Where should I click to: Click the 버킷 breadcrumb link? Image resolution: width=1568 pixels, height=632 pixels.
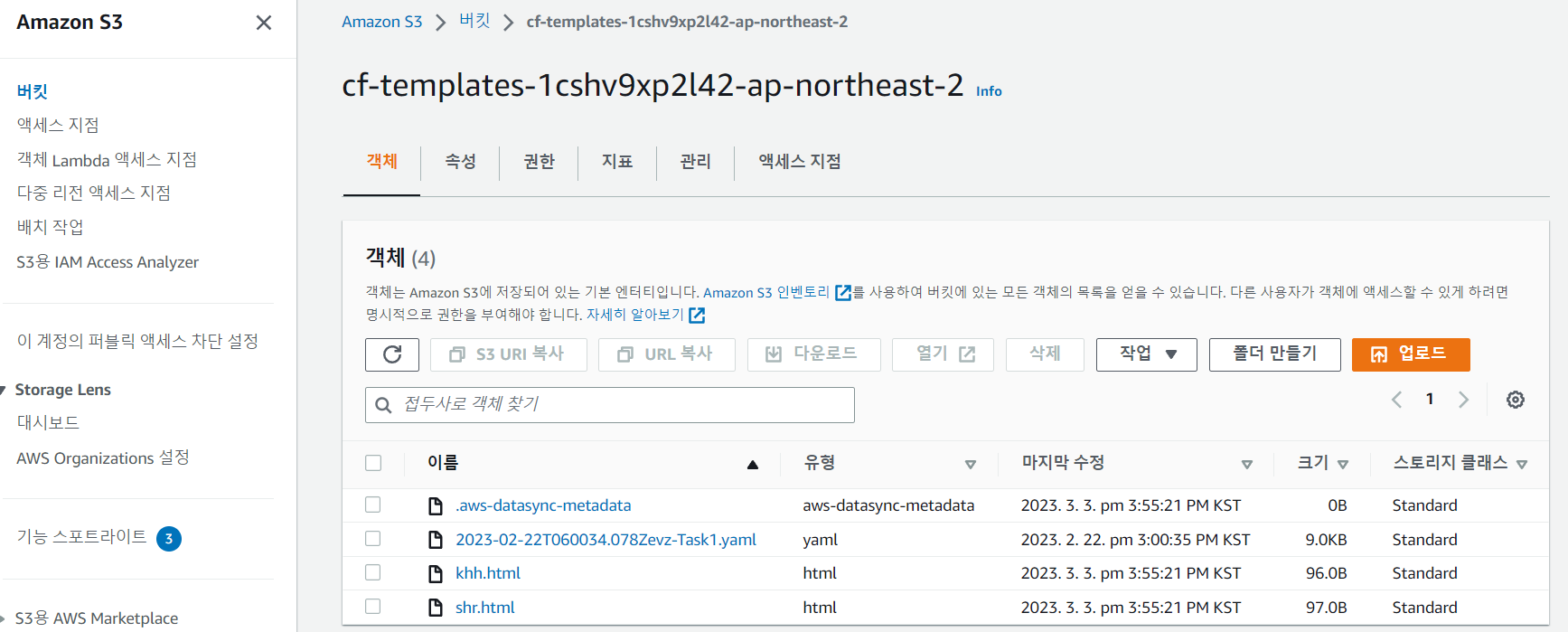474,21
